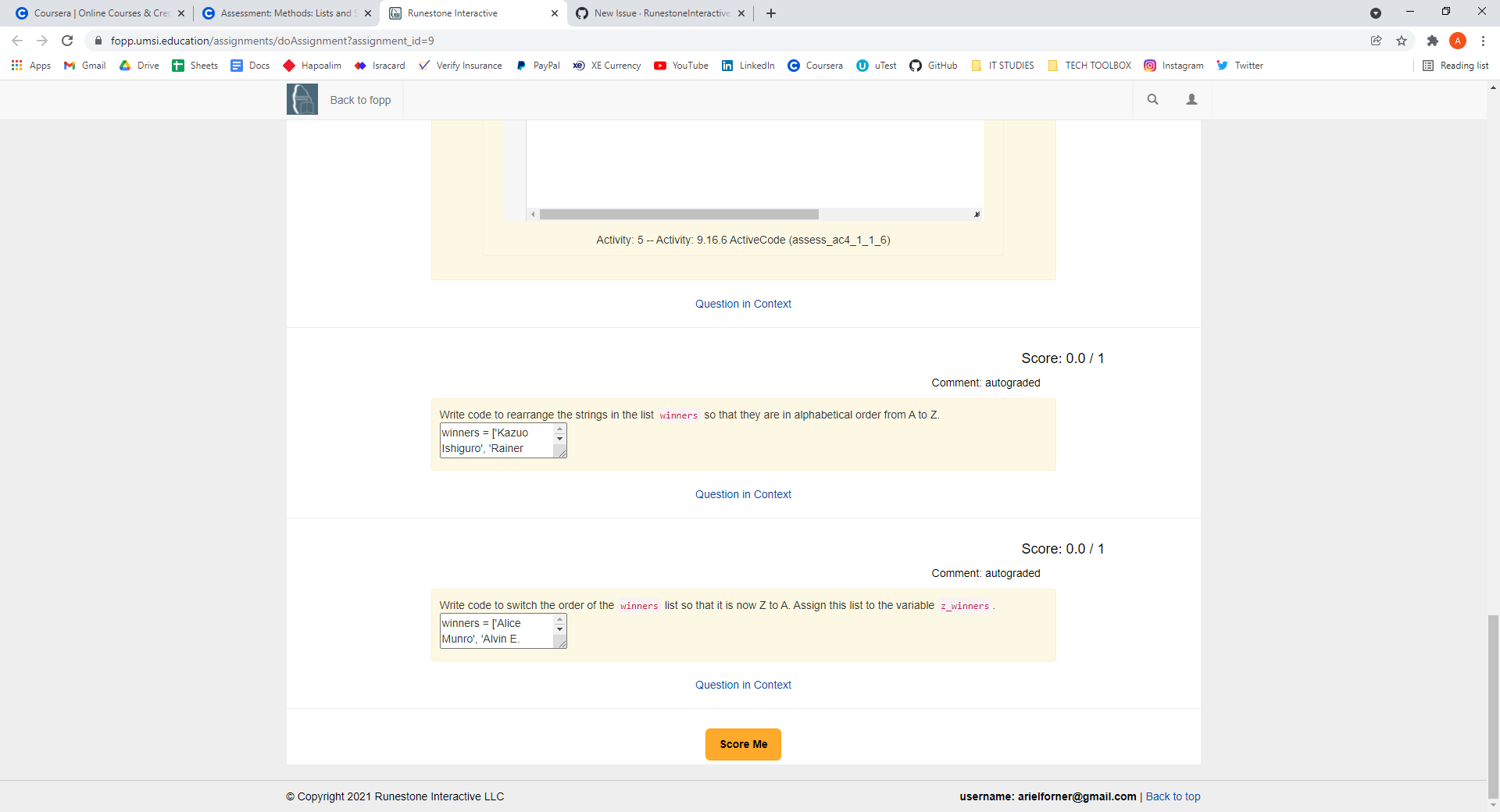
Task: Open the GitHub bookmark
Action: pyautogui.click(x=934, y=66)
